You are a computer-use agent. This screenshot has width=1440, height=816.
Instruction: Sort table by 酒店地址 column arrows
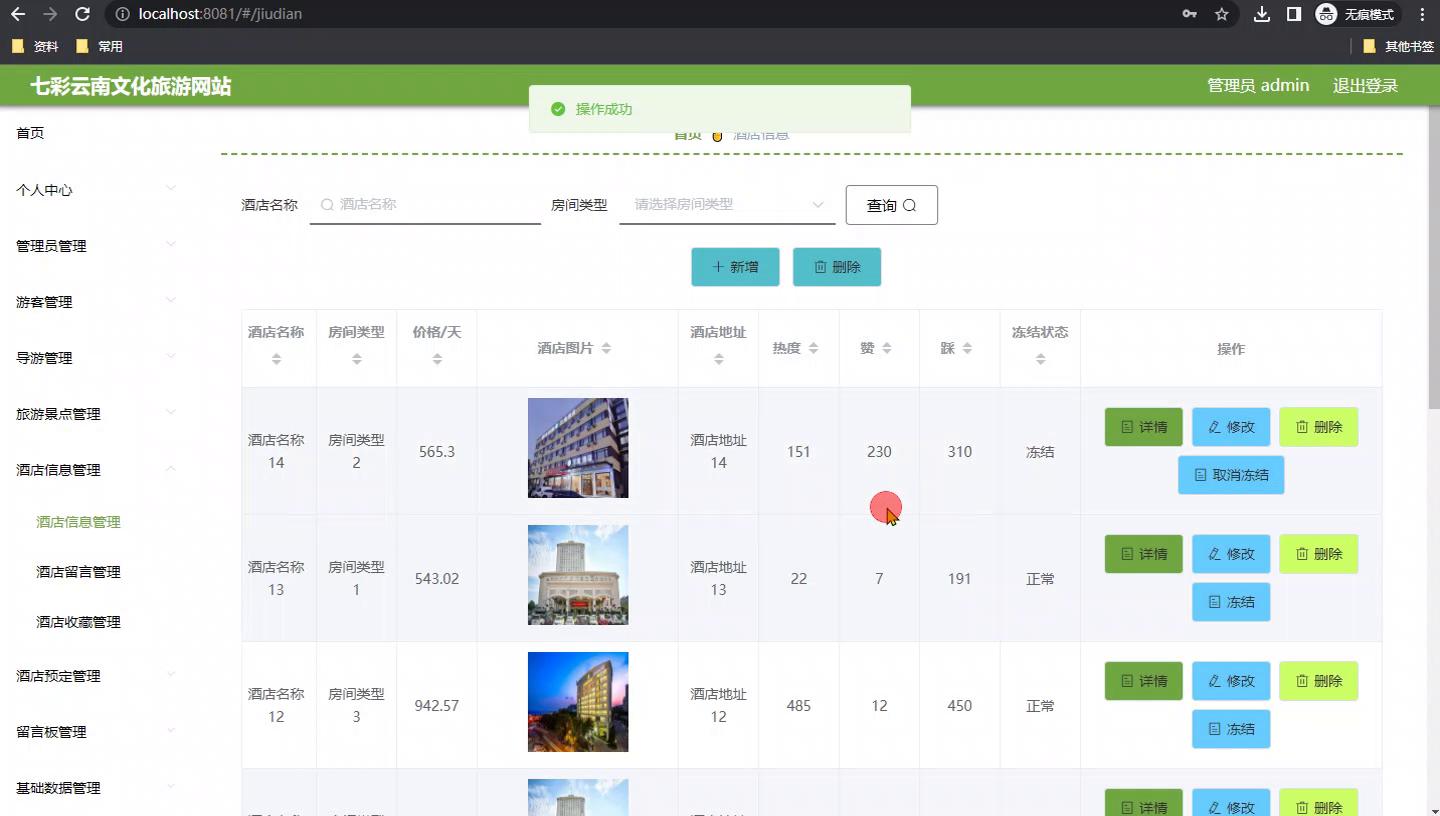(x=719, y=359)
